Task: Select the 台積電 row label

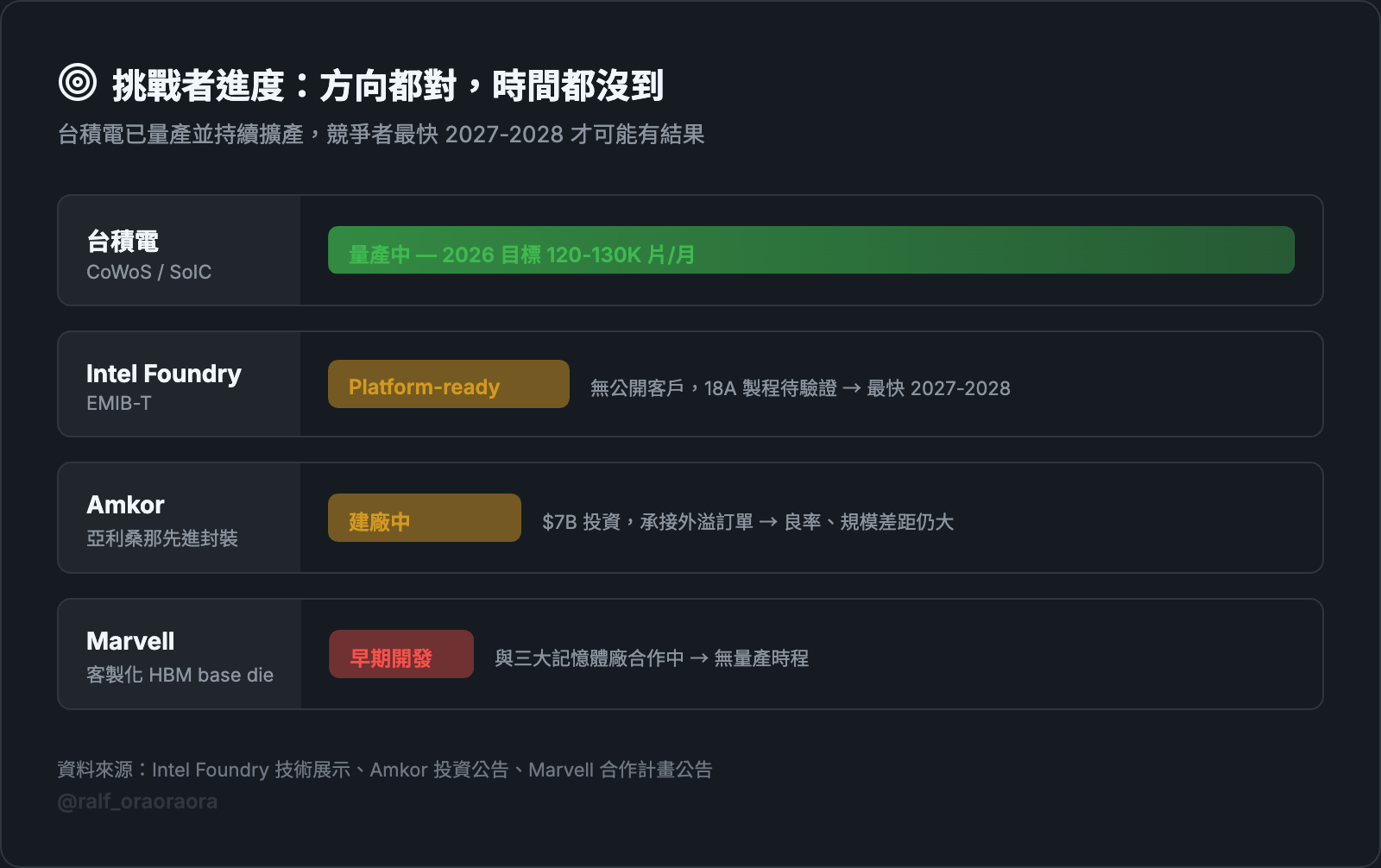Action: tap(123, 241)
